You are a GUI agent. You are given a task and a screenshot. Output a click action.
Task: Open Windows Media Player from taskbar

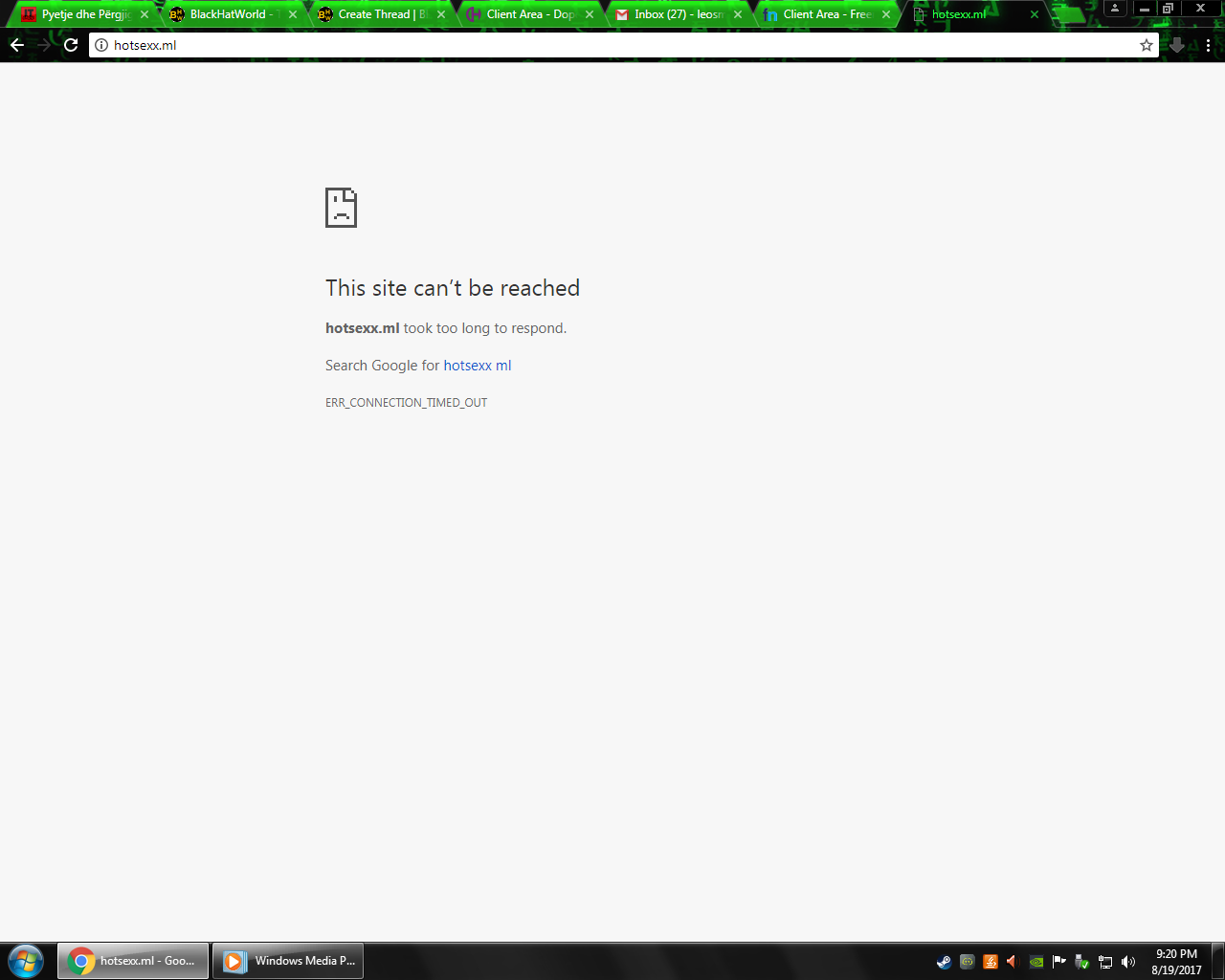pos(287,961)
